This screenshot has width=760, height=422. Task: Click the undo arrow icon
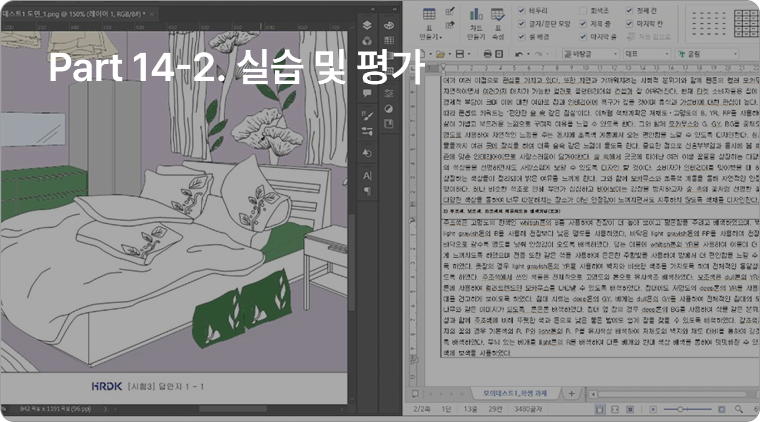(x=519, y=54)
